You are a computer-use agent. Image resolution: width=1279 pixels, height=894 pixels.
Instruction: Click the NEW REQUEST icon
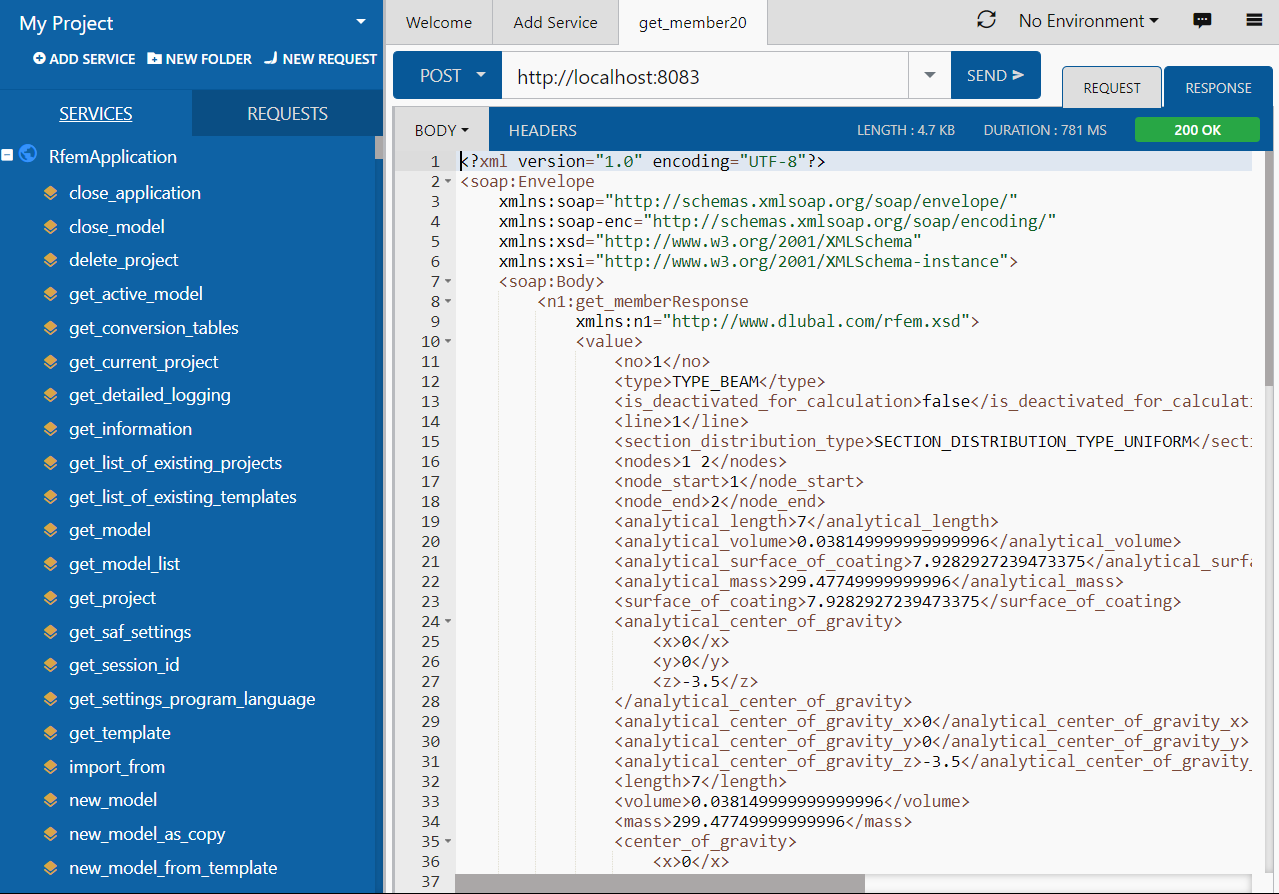click(269, 59)
